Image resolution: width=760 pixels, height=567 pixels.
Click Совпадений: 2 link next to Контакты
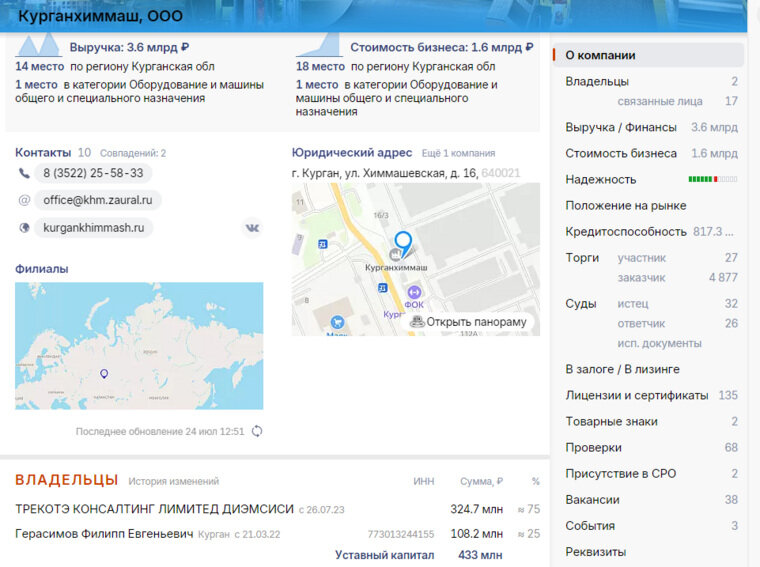point(133,153)
